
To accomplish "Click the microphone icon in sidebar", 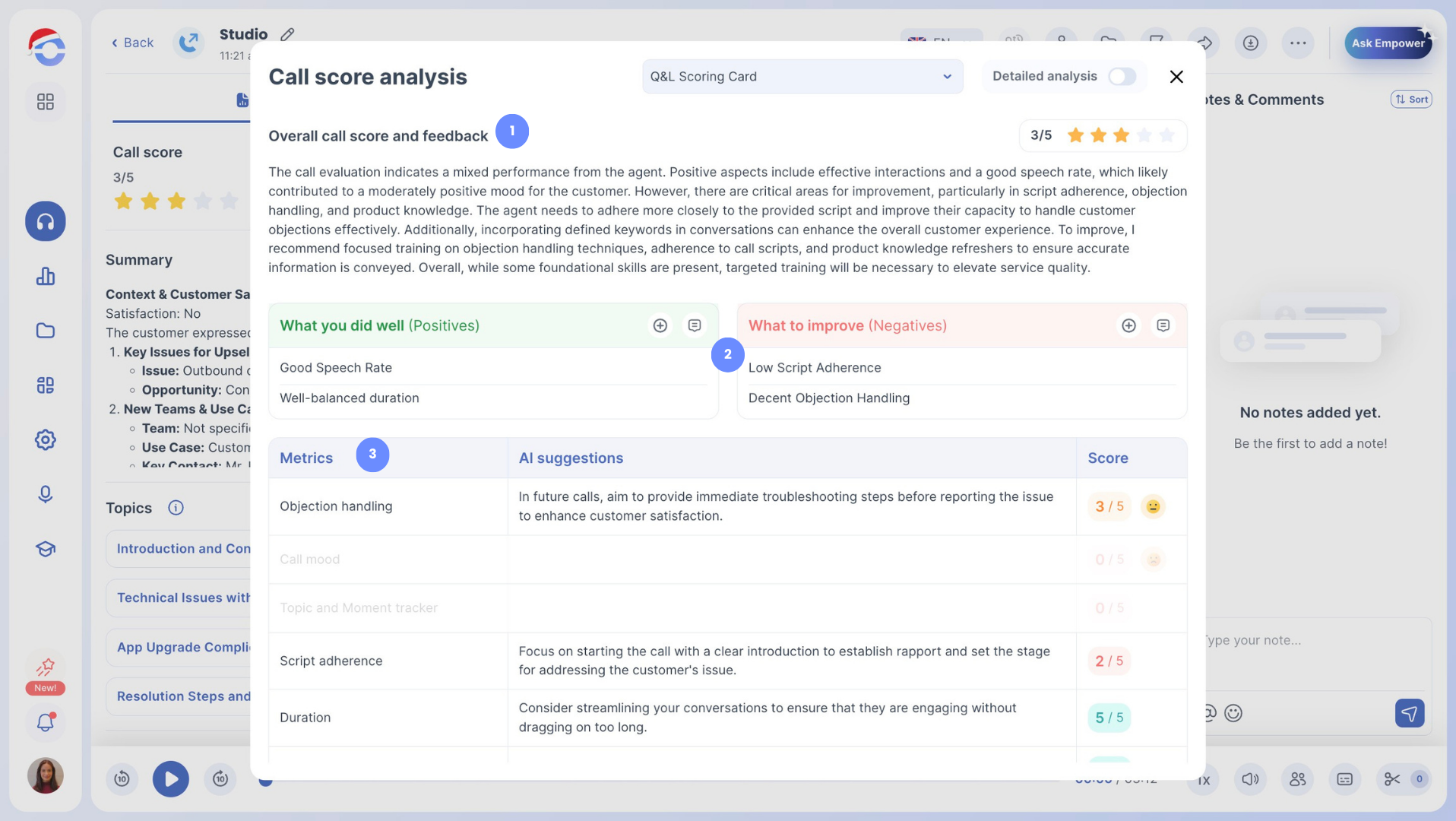I will point(46,494).
